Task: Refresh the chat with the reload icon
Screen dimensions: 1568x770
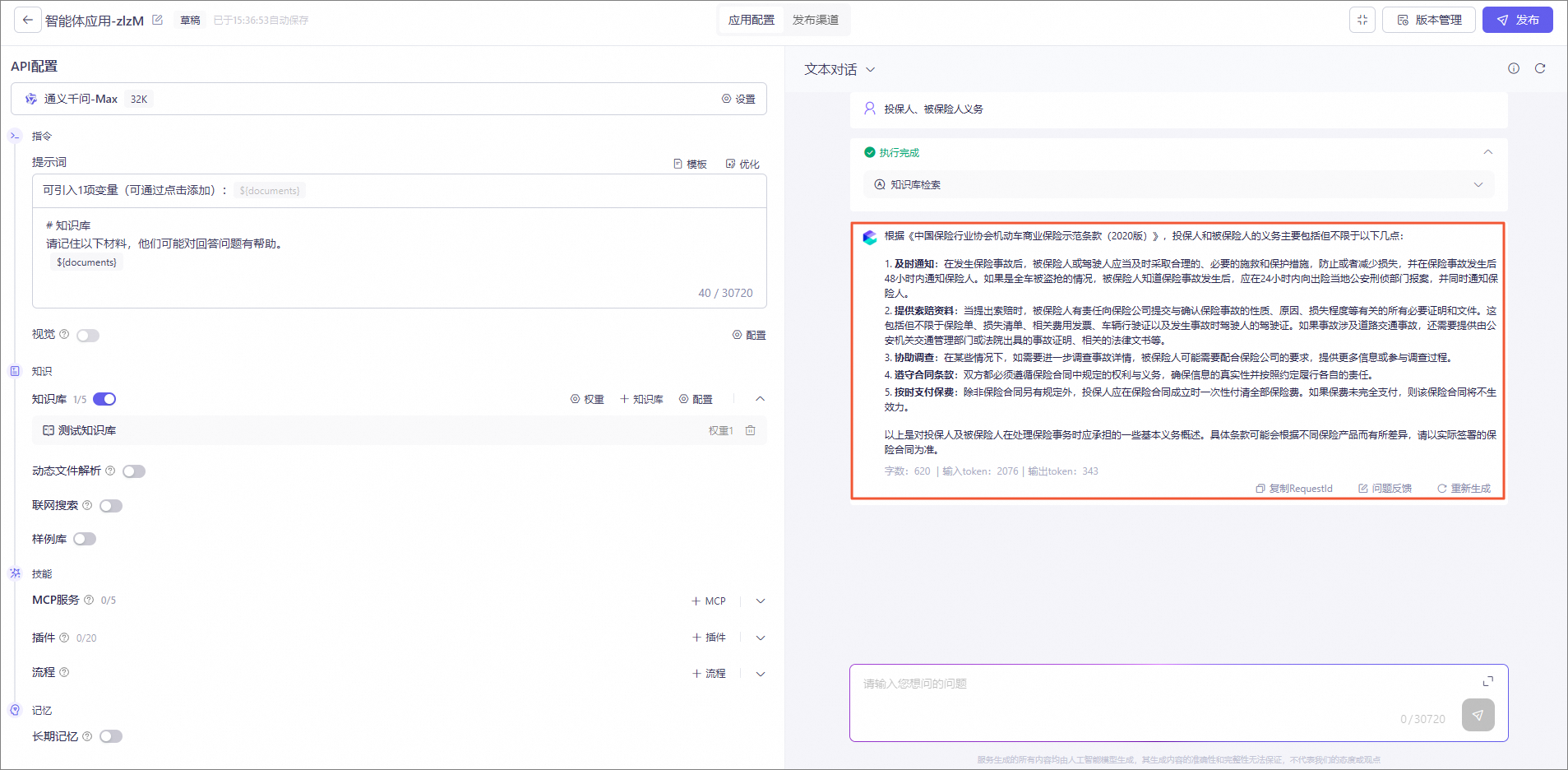Action: click(1540, 68)
